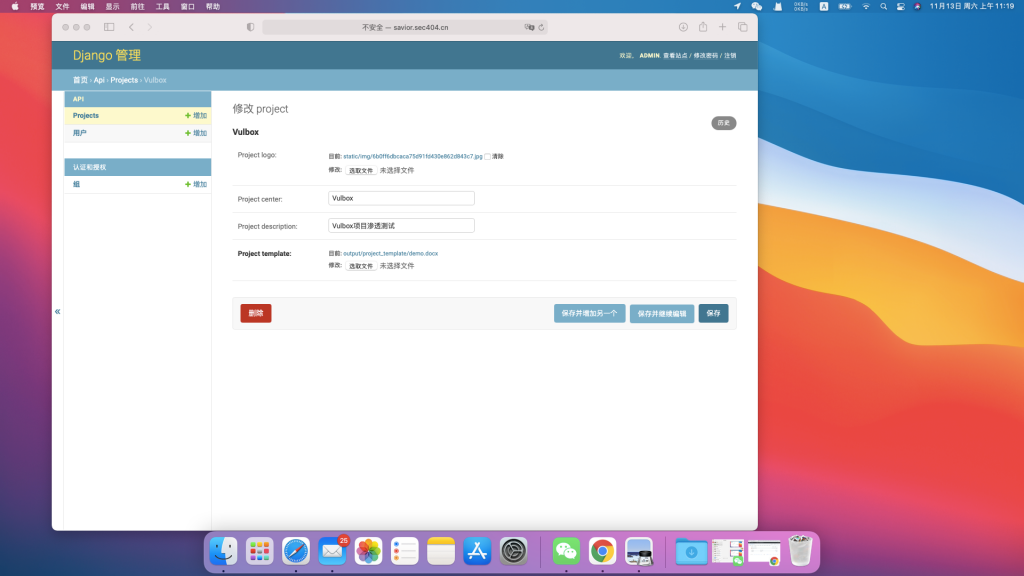1024x576 pixels.
Task: Open the Apple menu
Action: [15, 7]
